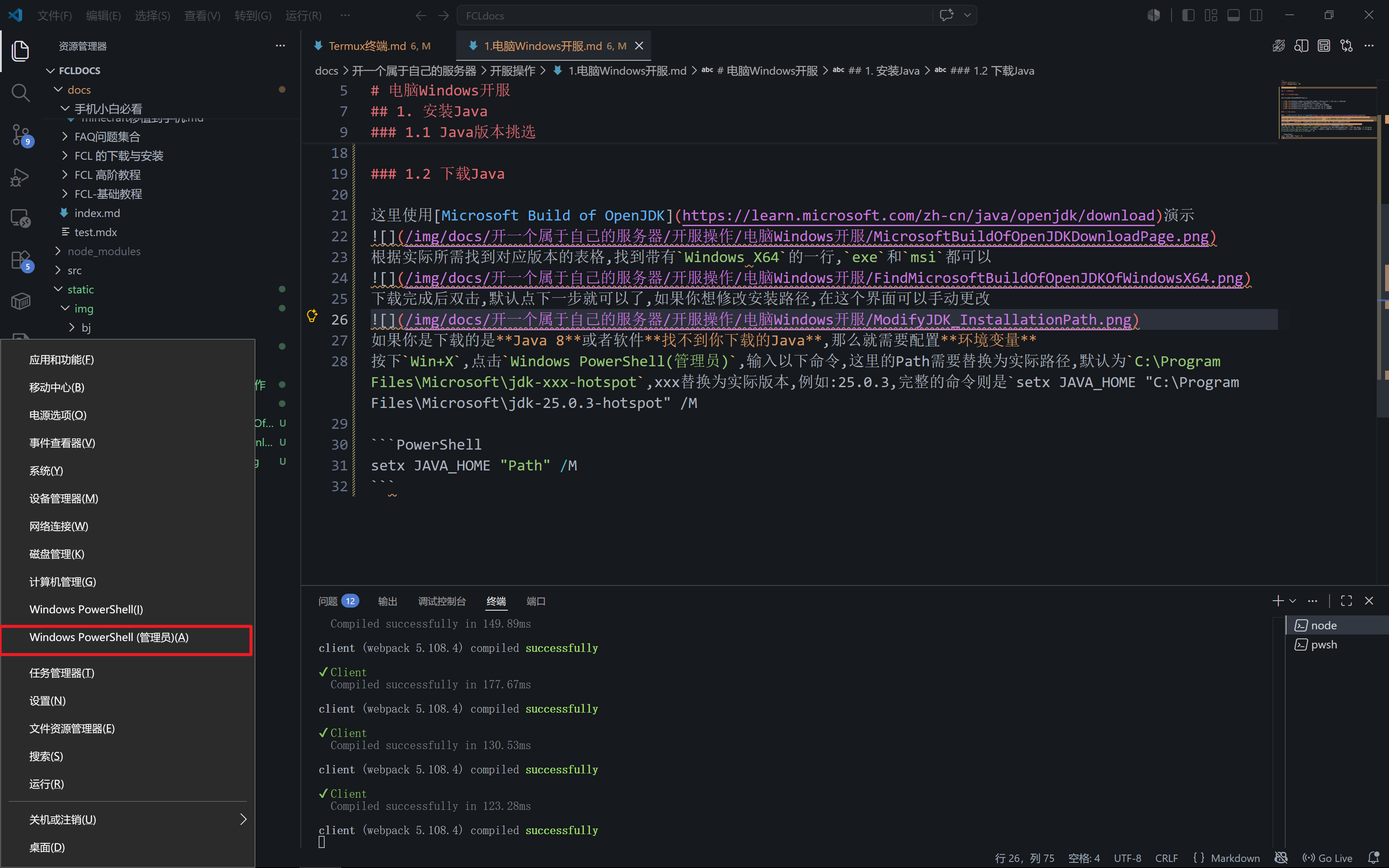
Task: Click the open changes icon in editor toolbar
Action: pyautogui.click(x=1324, y=46)
